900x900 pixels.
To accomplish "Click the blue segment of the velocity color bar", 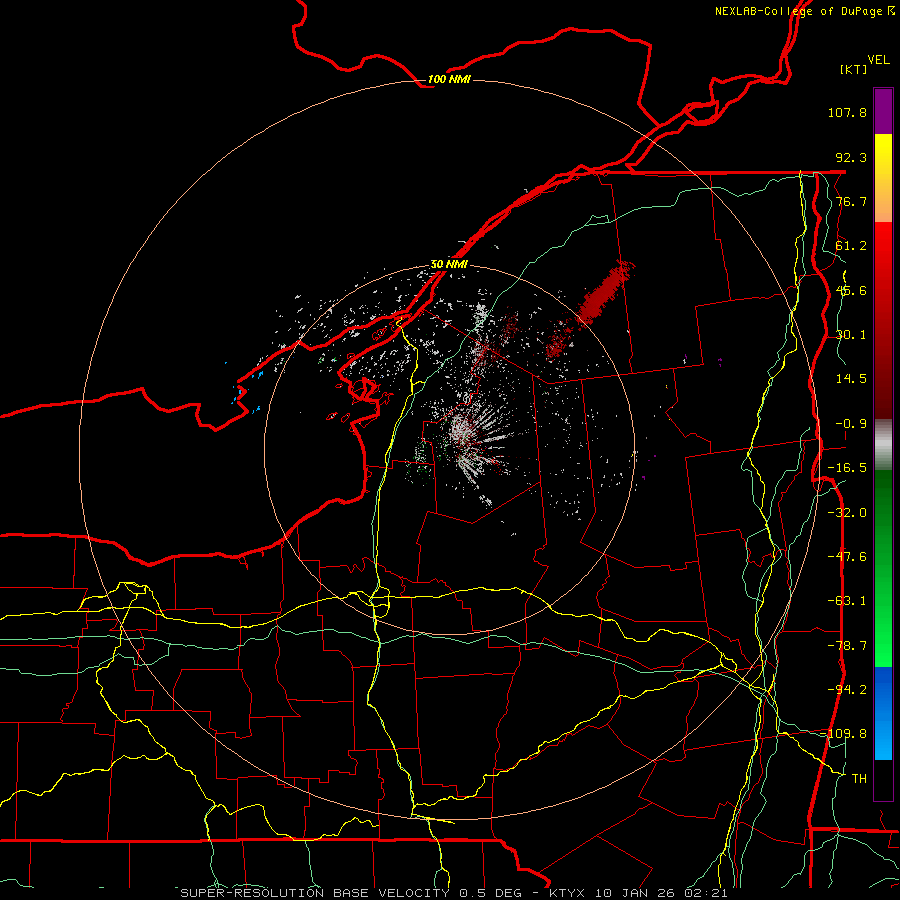I will (883, 713).
